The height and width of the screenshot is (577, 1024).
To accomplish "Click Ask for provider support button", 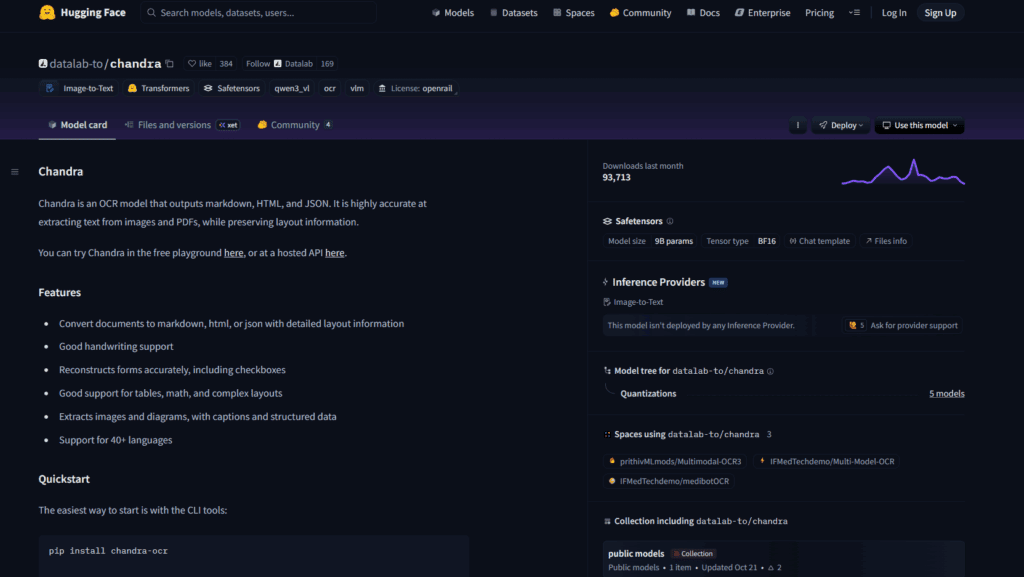I will point(902,325).
